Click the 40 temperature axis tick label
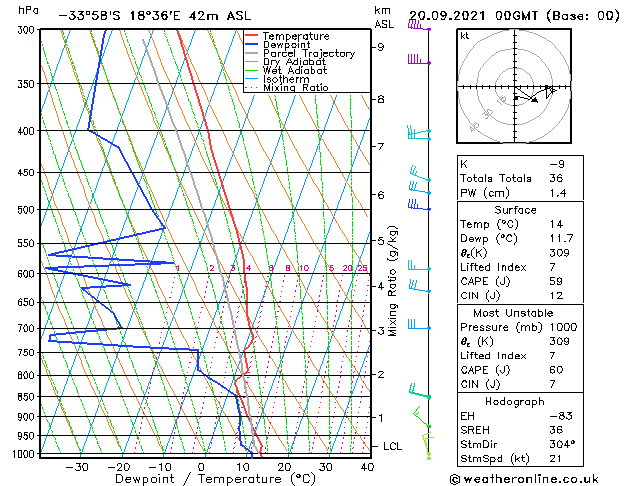 coord(367,467)
